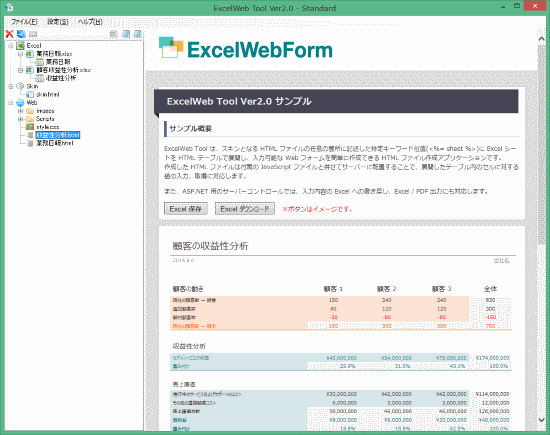The height and width of the screenshot is (435, 550).
Task: Click the Excel 保存 button
Action: (x=186, y=209)
